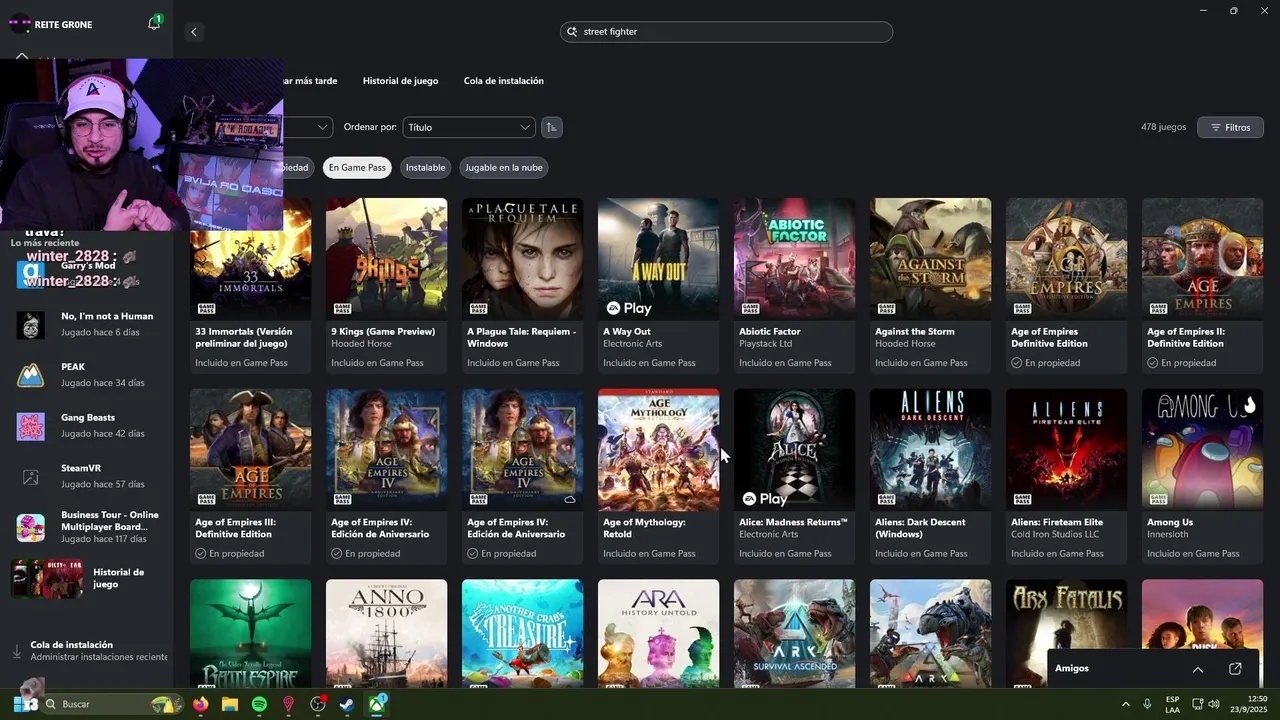Click the cloud icon on Age of Empires IV
Screen dimensions: 1280x720
tap(570, 499)
